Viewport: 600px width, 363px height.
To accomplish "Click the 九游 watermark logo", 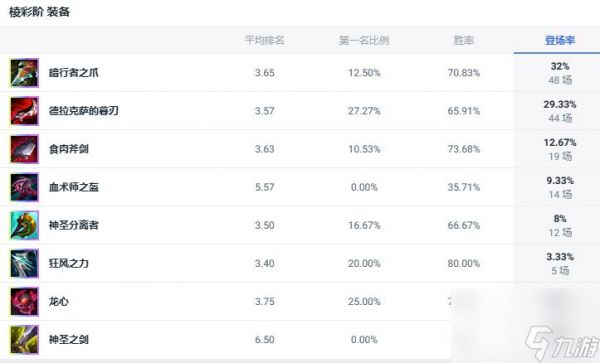I will pyautogui.click(x=562, y=343).
